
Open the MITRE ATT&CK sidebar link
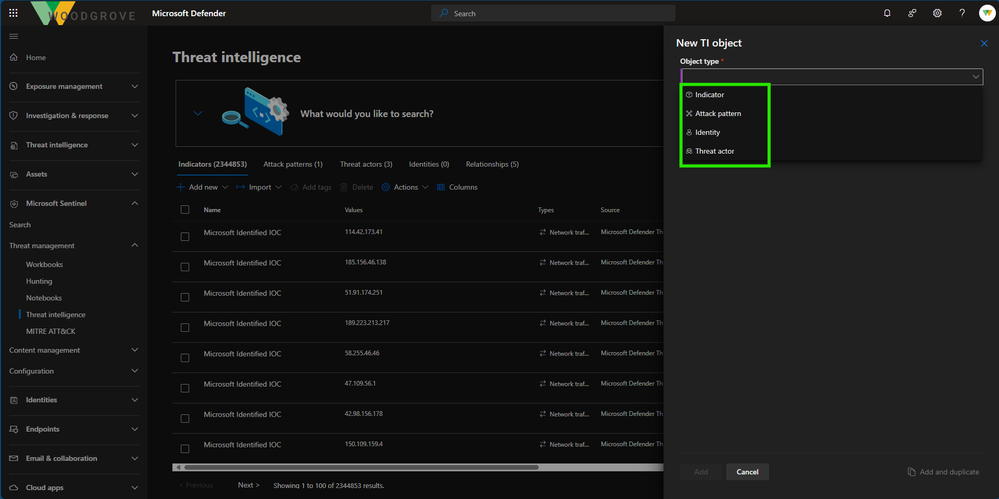(x=51, y=331)
